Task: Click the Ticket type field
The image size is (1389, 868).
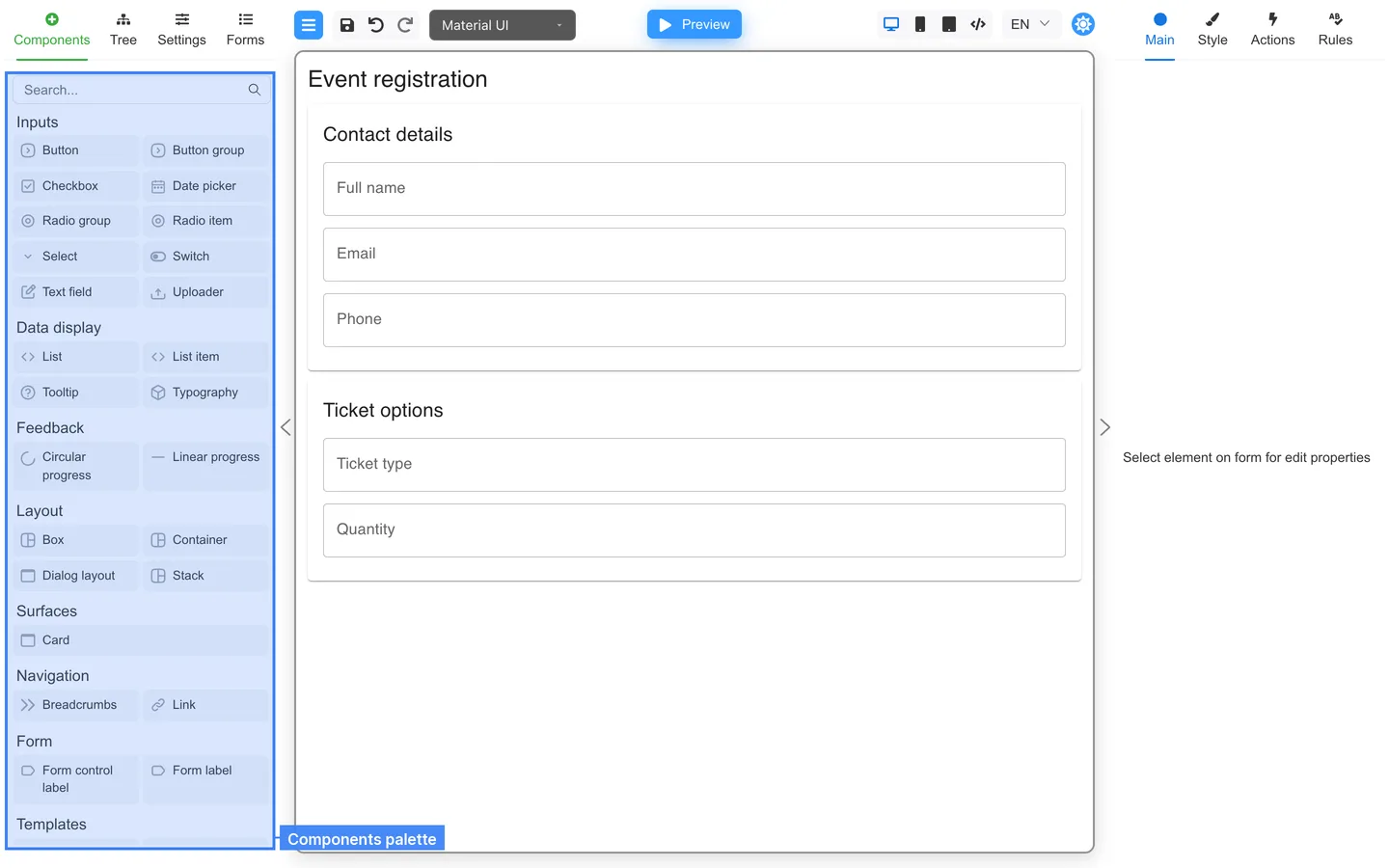Action: click(694, 465)
